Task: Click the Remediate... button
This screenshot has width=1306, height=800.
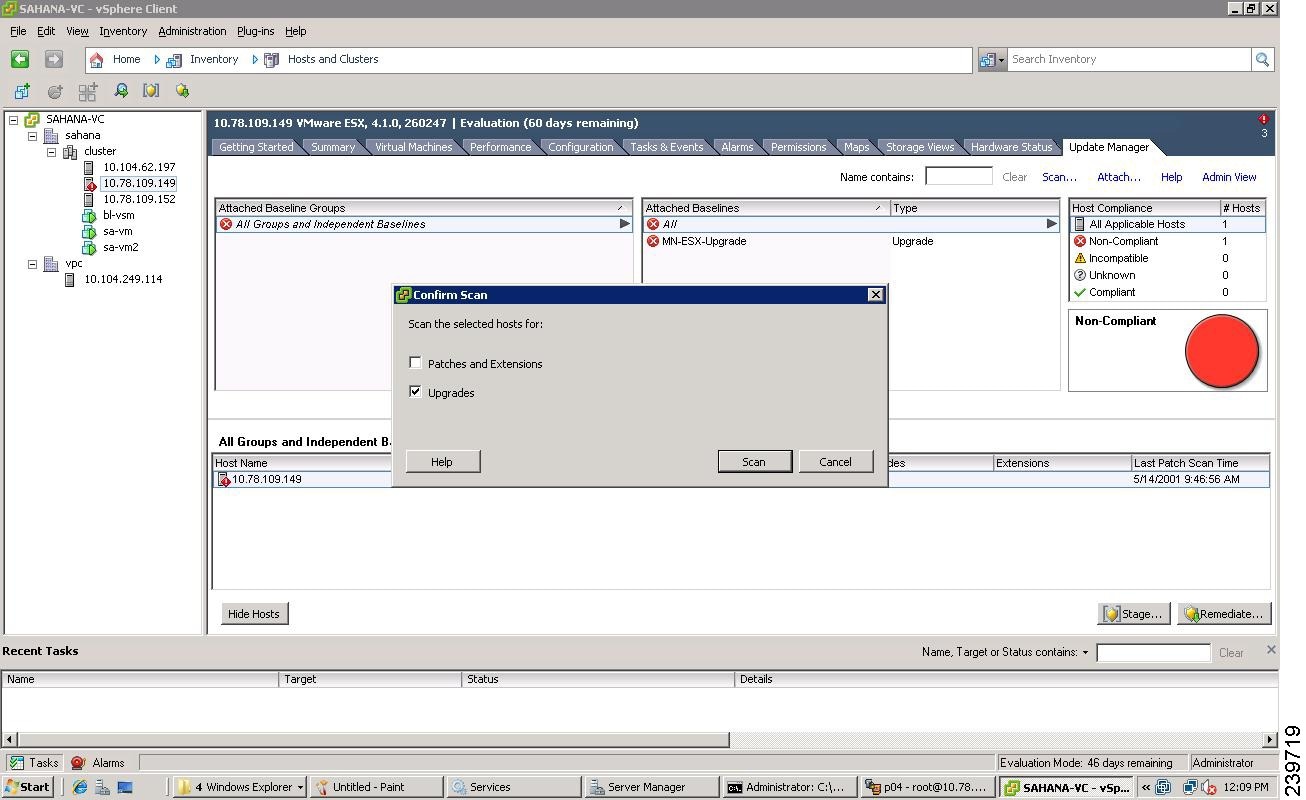Action: coord(1224,613)
